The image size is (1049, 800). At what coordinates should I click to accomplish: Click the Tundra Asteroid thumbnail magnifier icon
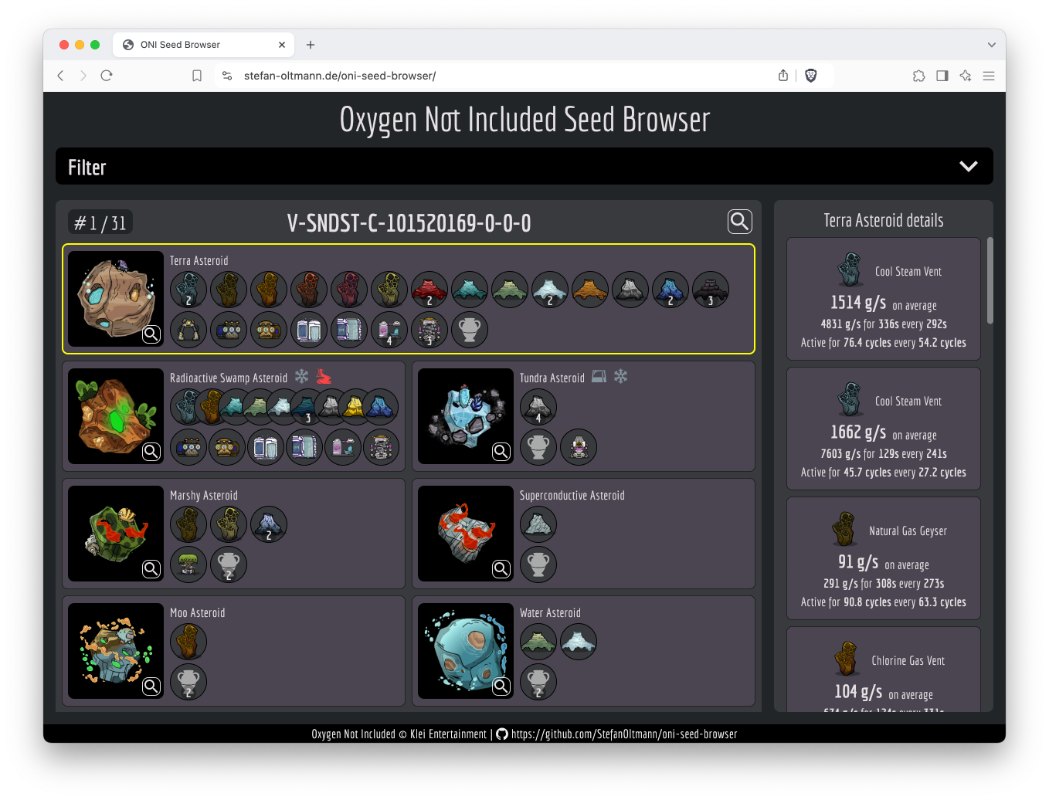tap(501, 452)
